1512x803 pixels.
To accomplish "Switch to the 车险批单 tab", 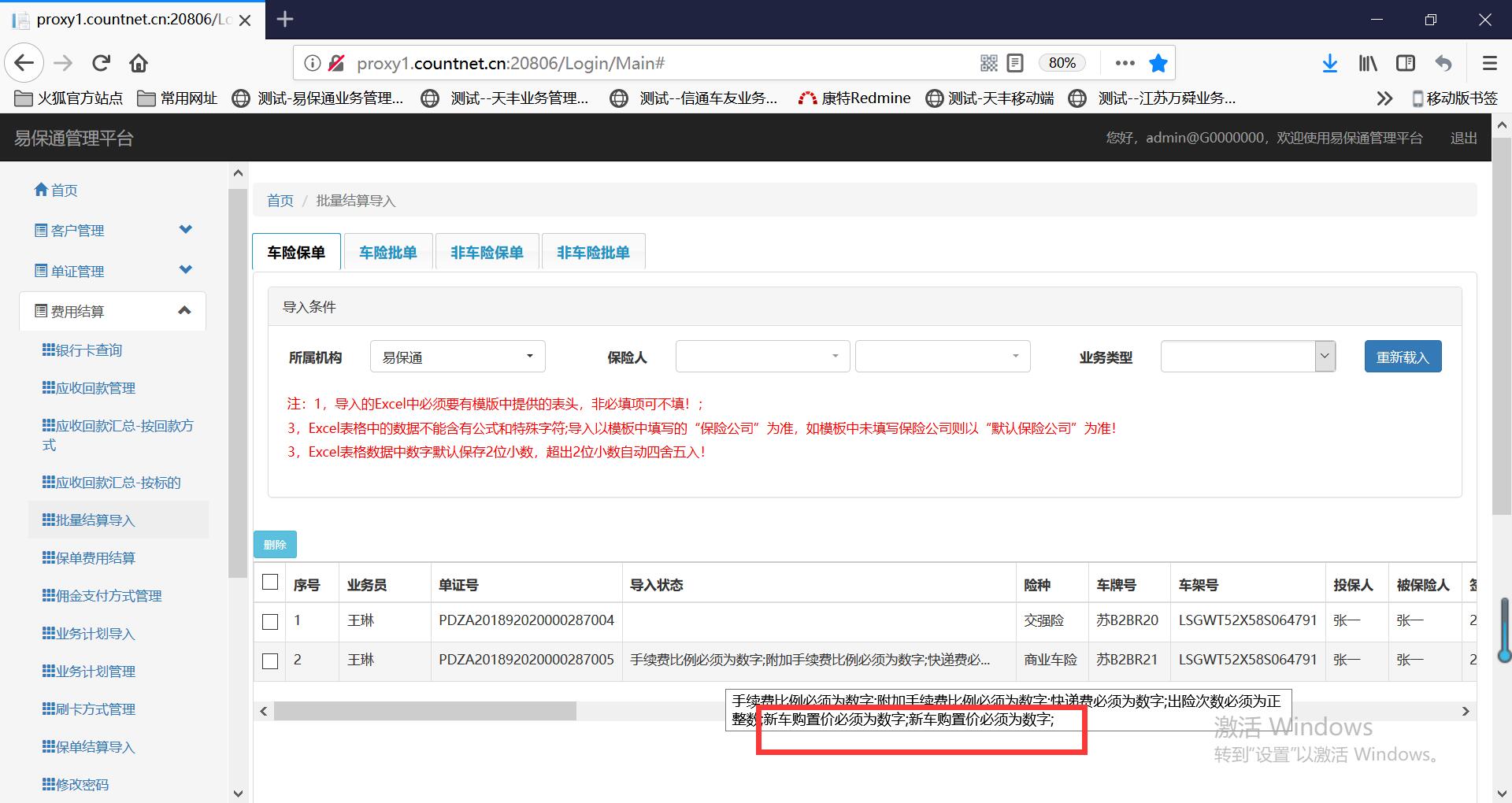I will click(x=387, y=253).
